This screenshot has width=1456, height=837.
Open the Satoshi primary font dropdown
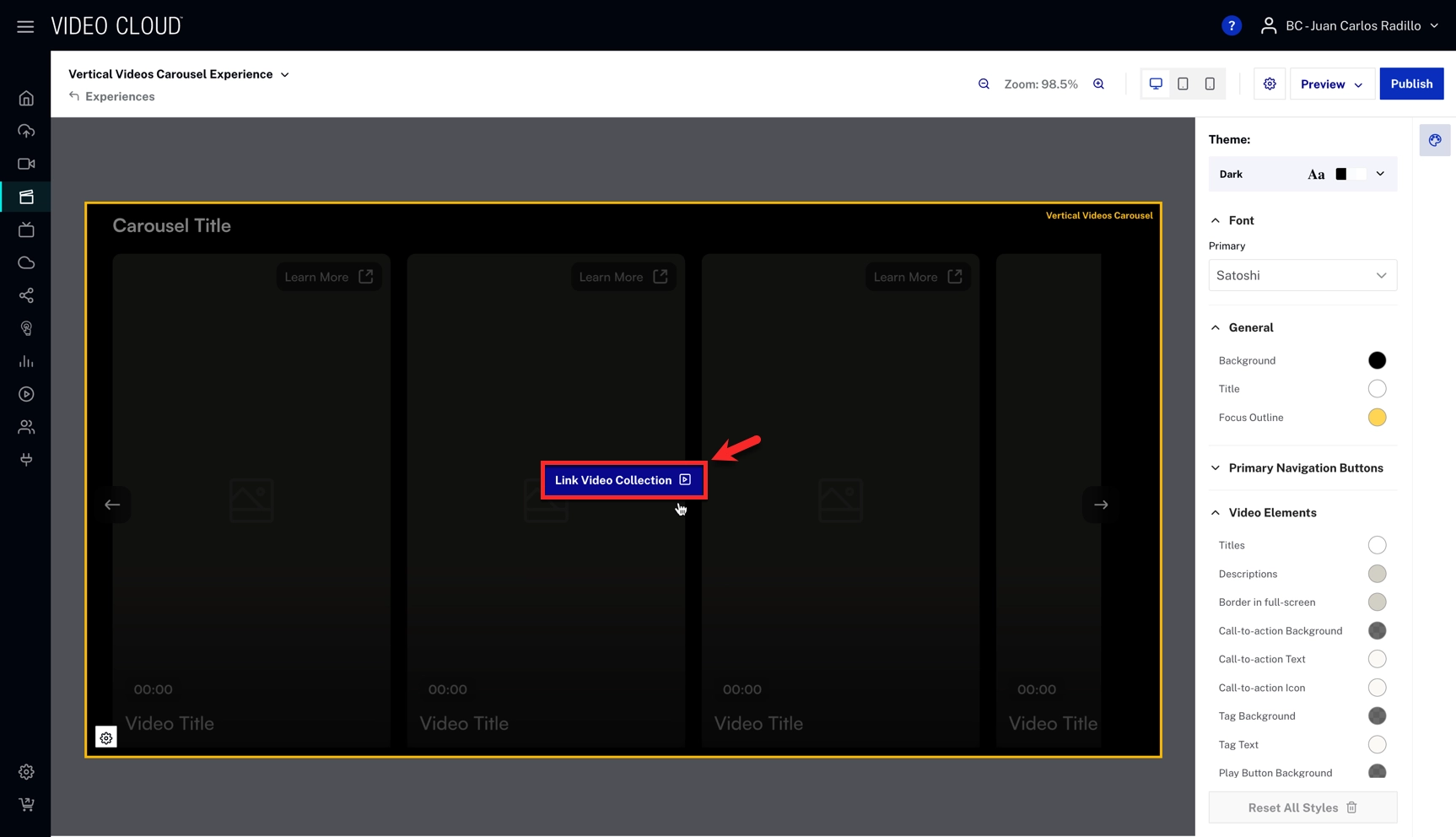click(x=1302, y=275)
